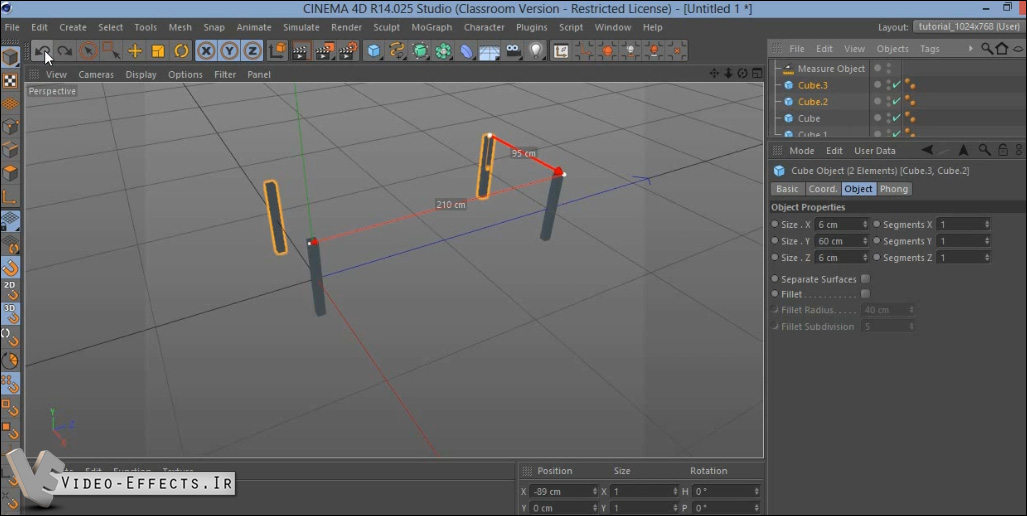
Task: Click the Make Editable icon
Action: pyautogui.click(x=10, y=57)
